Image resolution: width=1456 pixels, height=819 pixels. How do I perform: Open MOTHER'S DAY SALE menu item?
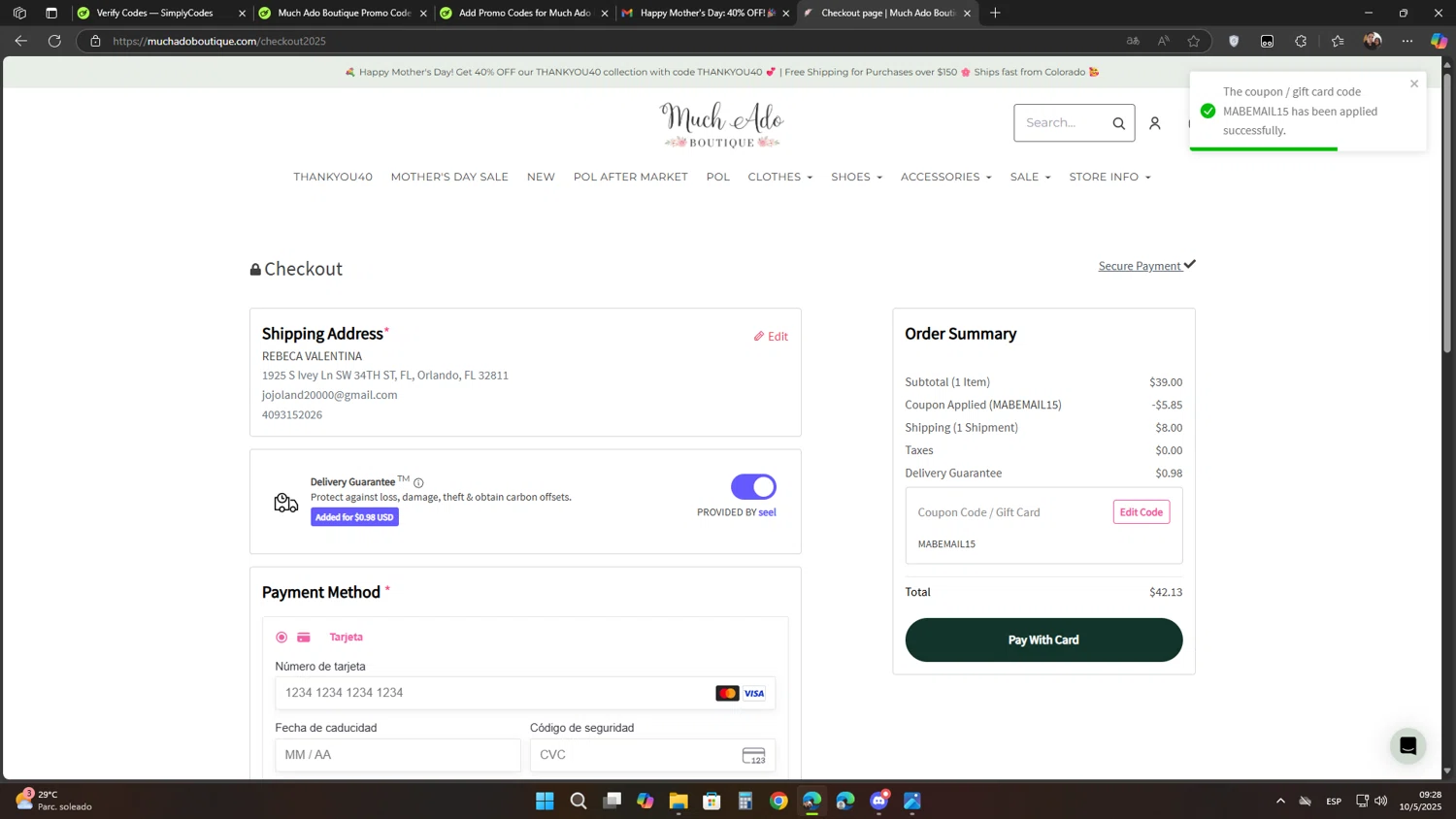click(449, 177)
